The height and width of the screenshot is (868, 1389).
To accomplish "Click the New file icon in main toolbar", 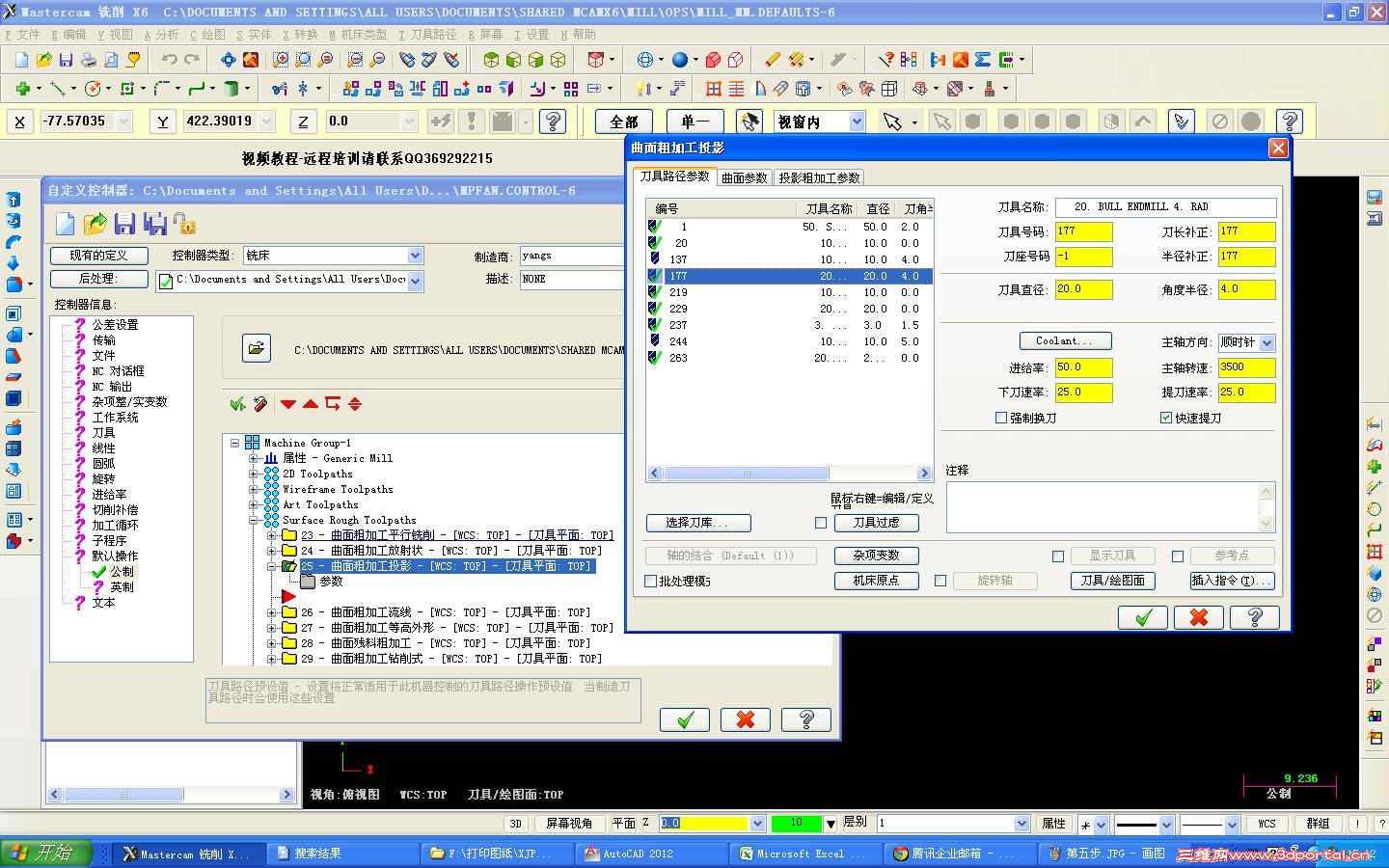I will click(21, 60).
